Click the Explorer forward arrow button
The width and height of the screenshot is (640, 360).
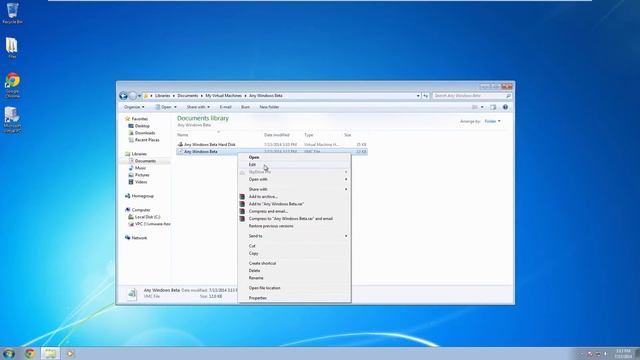coord(133,96)
